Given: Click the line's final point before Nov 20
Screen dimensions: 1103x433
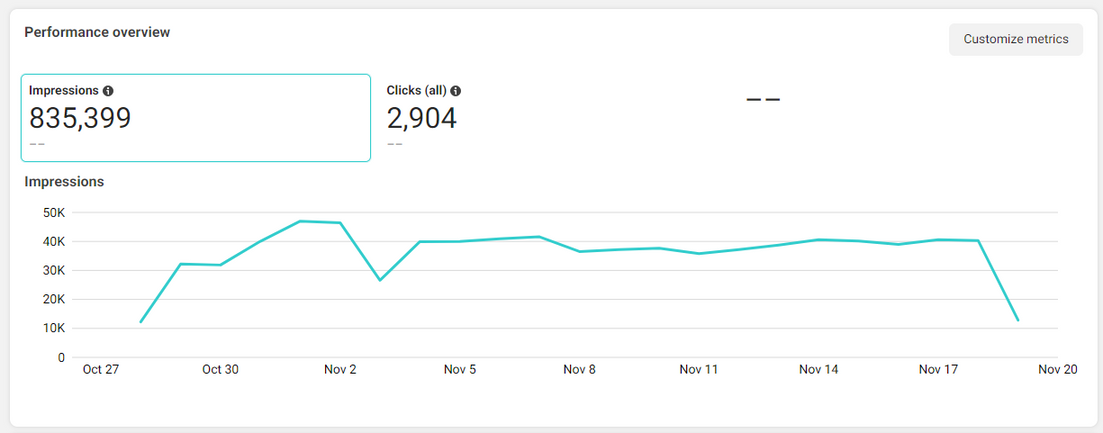Looking at the screenshot, I should [x=1018, y=321].
